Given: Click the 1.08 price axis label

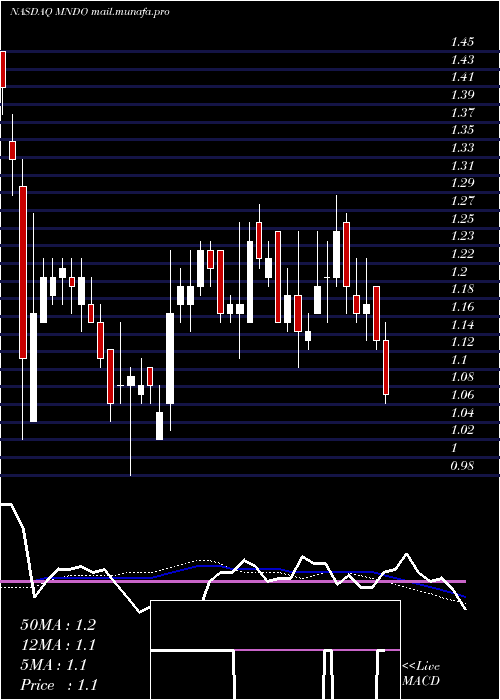Looking at the screenshot, I should [462, 377].
